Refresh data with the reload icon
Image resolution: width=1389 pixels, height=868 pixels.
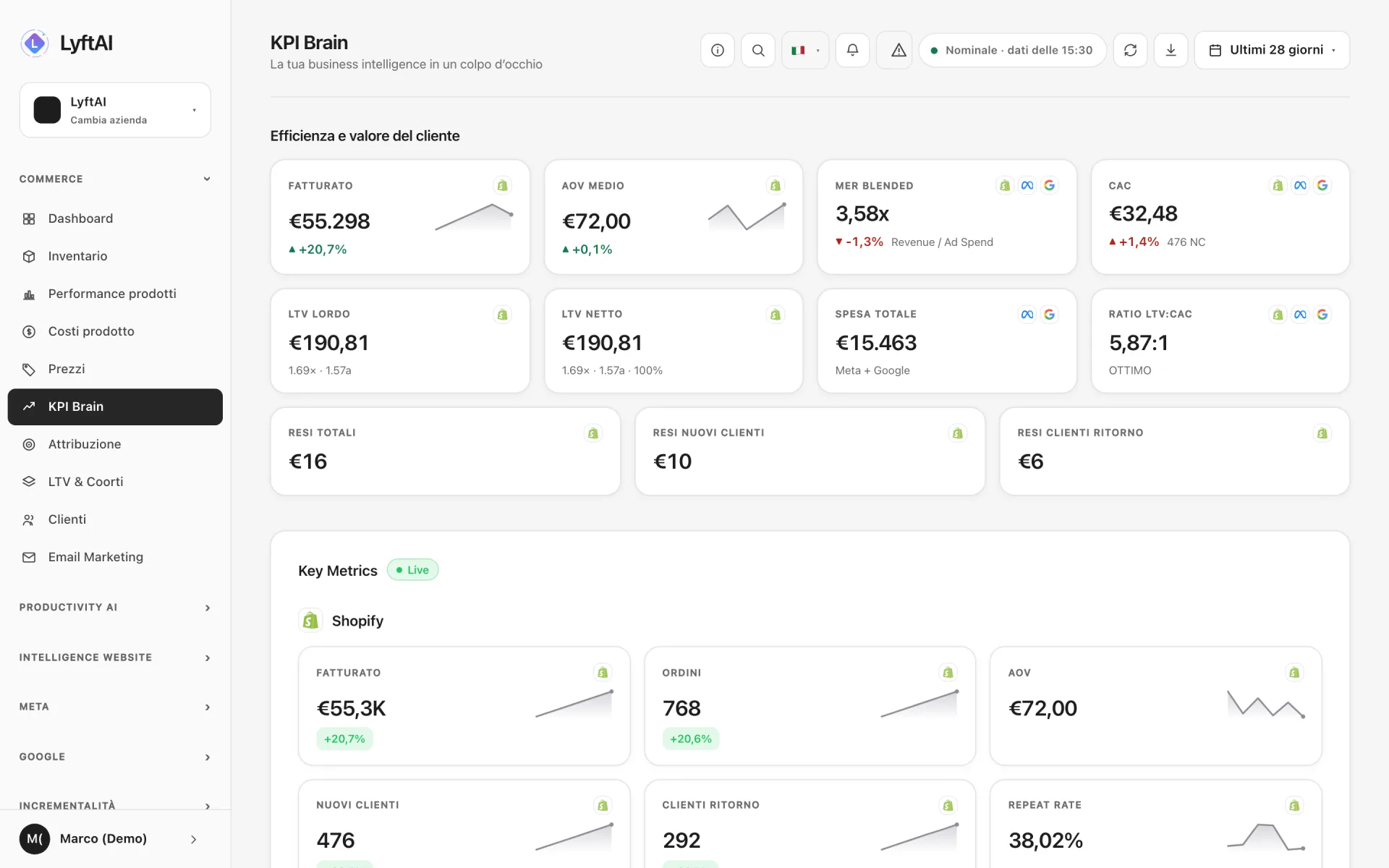(x=1130, y=50)
